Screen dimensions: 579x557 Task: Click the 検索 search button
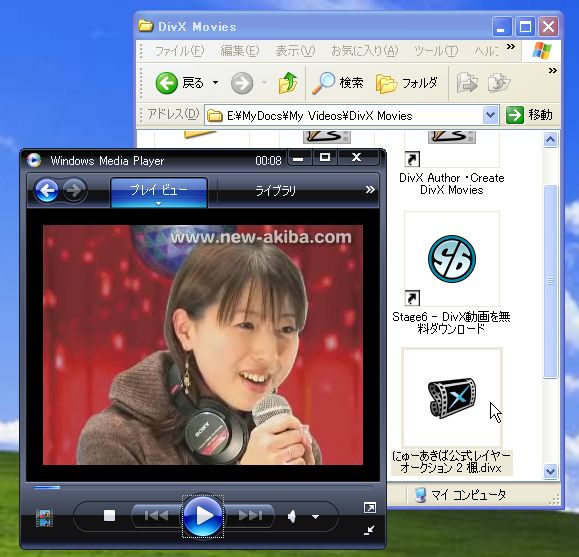click(338, 83)
